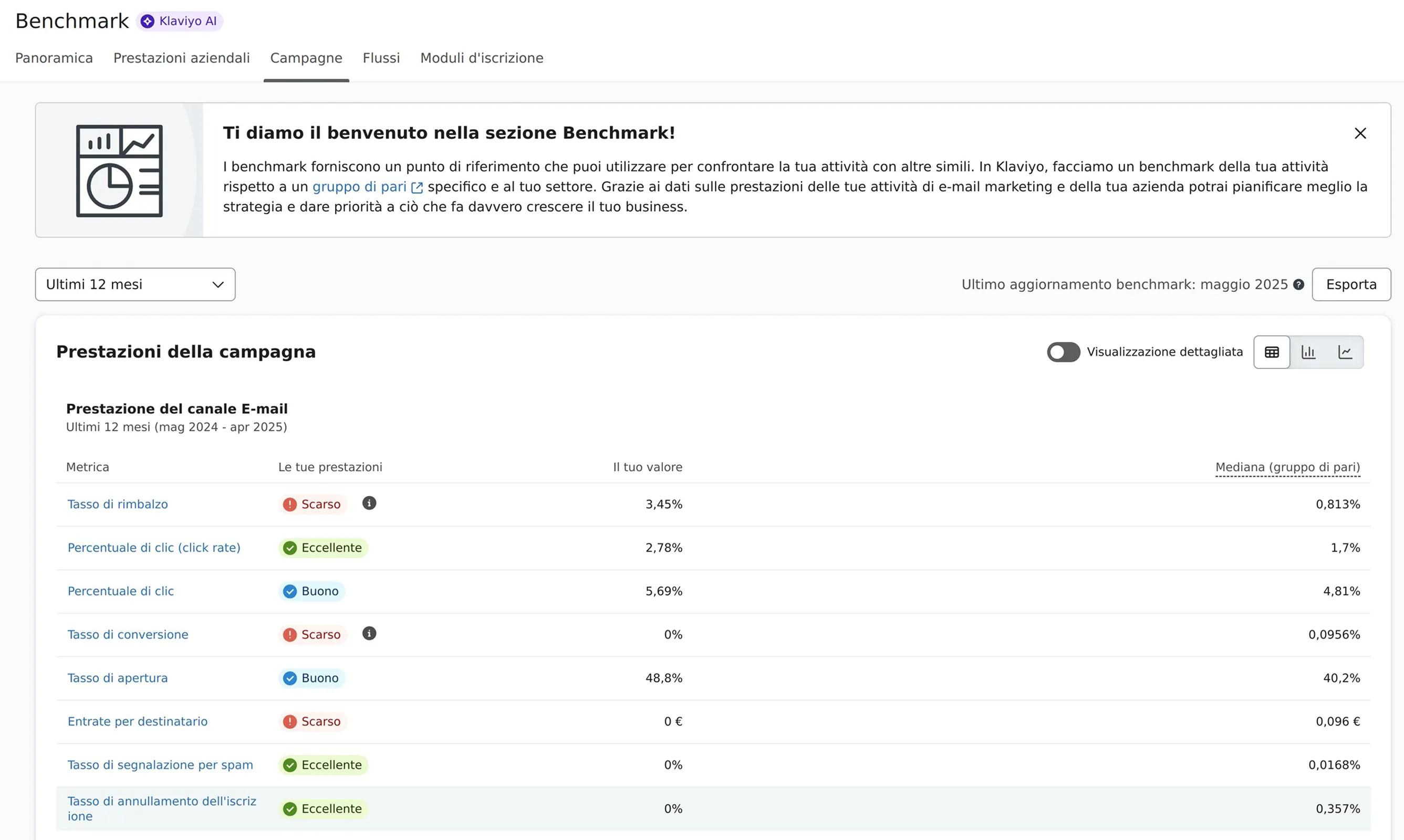Open Tasso di apertura metric link
This screenshot has width=1404, height=840.
[118, 678]
